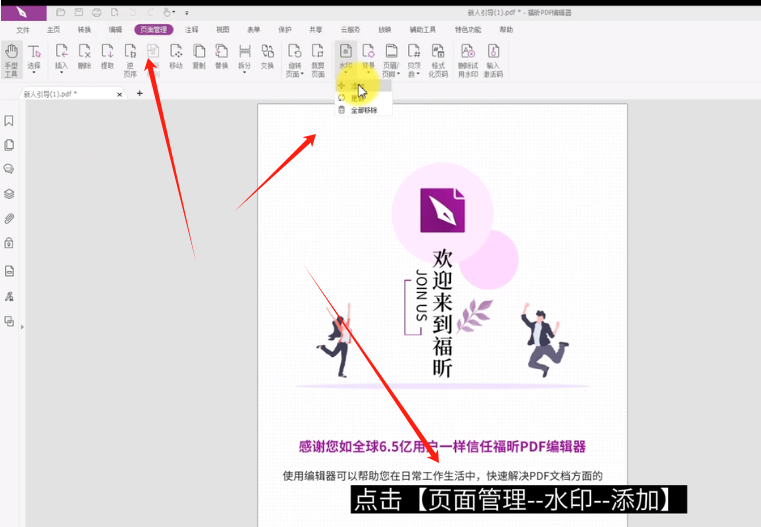Click the Replace pages (替换) icon

pos(221,56)
